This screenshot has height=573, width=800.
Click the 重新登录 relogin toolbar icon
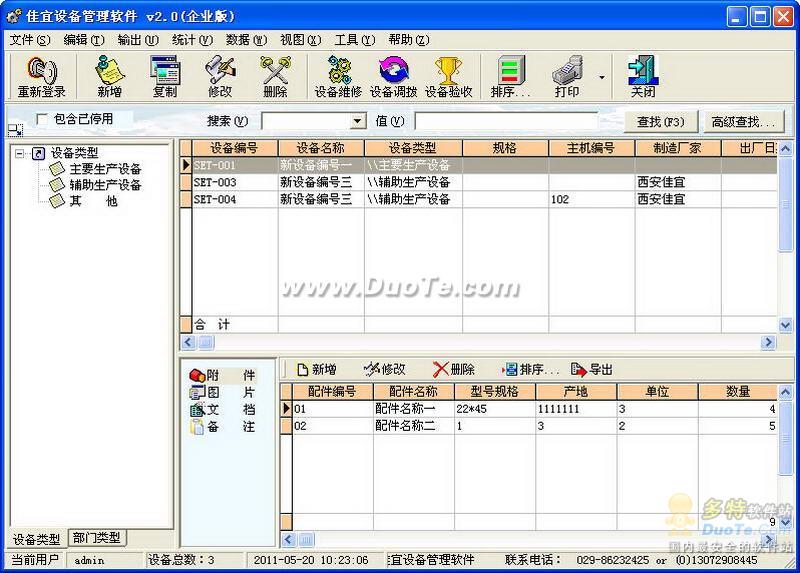(x=42, y=70)
